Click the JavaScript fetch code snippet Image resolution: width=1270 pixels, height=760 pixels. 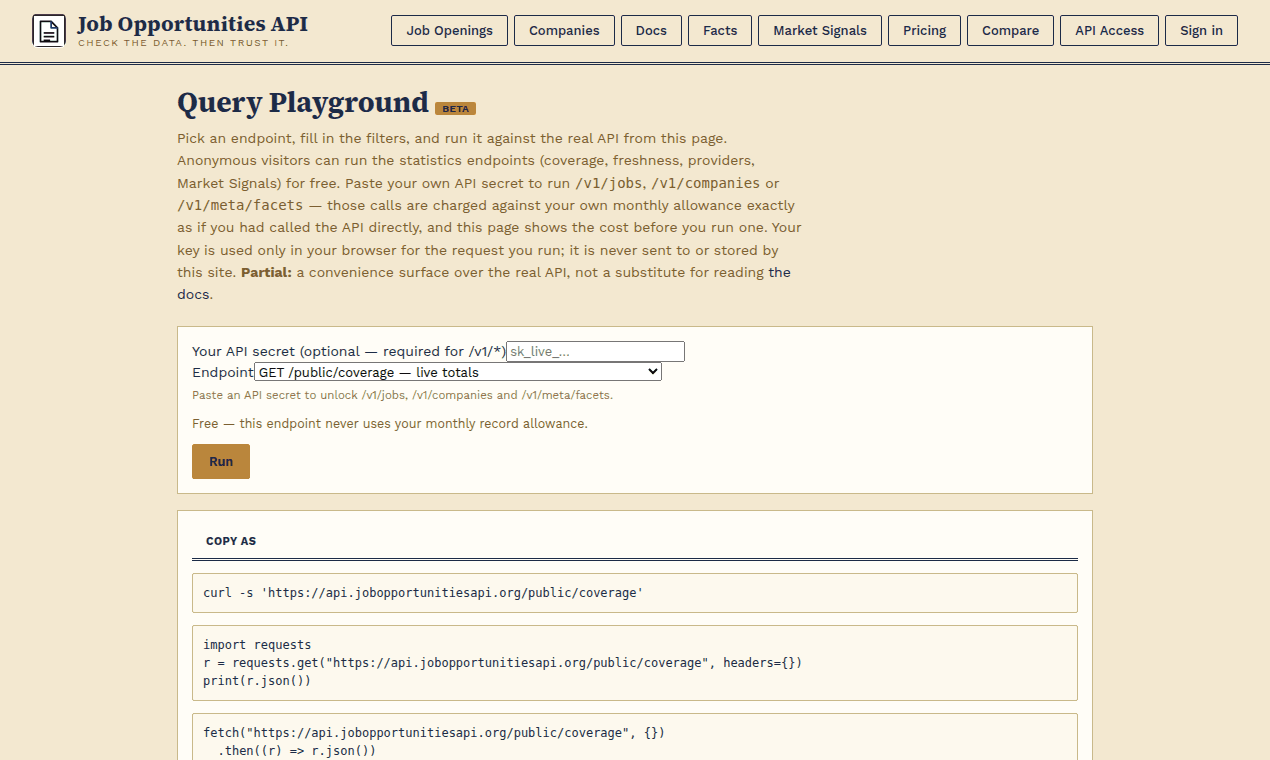pyautogui.click(x=634, y=737)
